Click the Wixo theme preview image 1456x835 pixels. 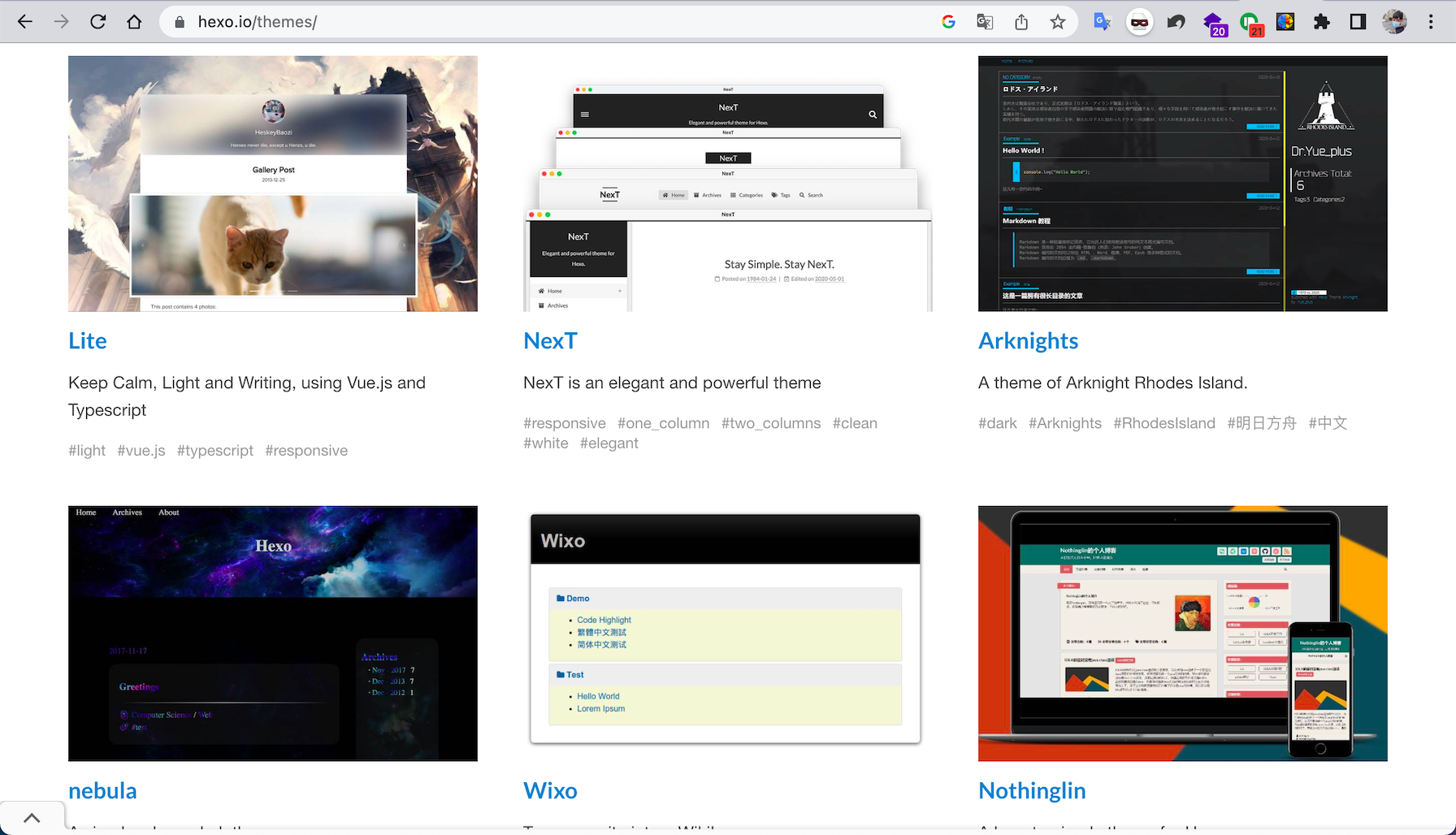coord(728,634)
